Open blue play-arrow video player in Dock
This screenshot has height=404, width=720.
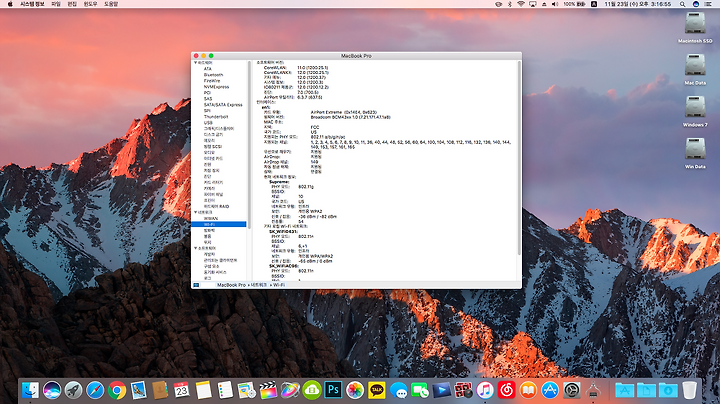coord(441,390)
